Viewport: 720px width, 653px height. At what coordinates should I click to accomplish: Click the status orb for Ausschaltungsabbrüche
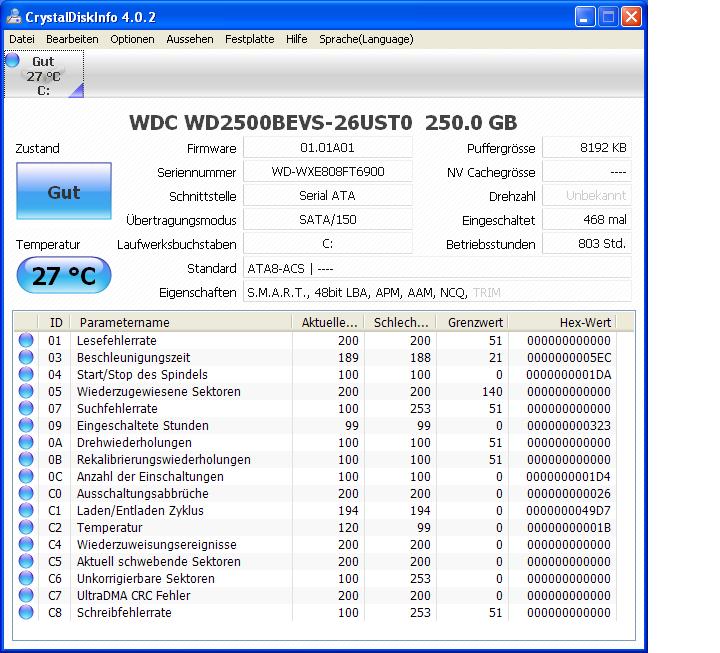click(26, 493)
